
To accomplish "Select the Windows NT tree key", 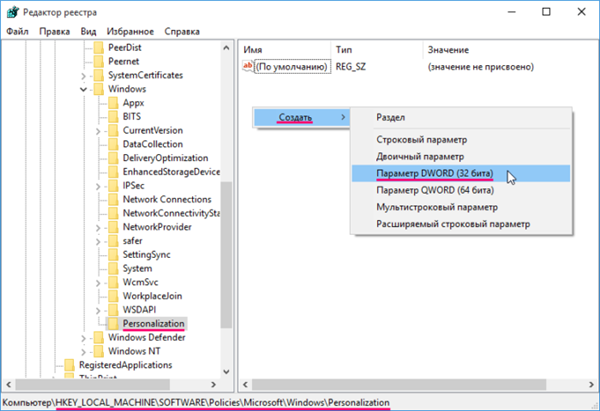I will 134,351.
